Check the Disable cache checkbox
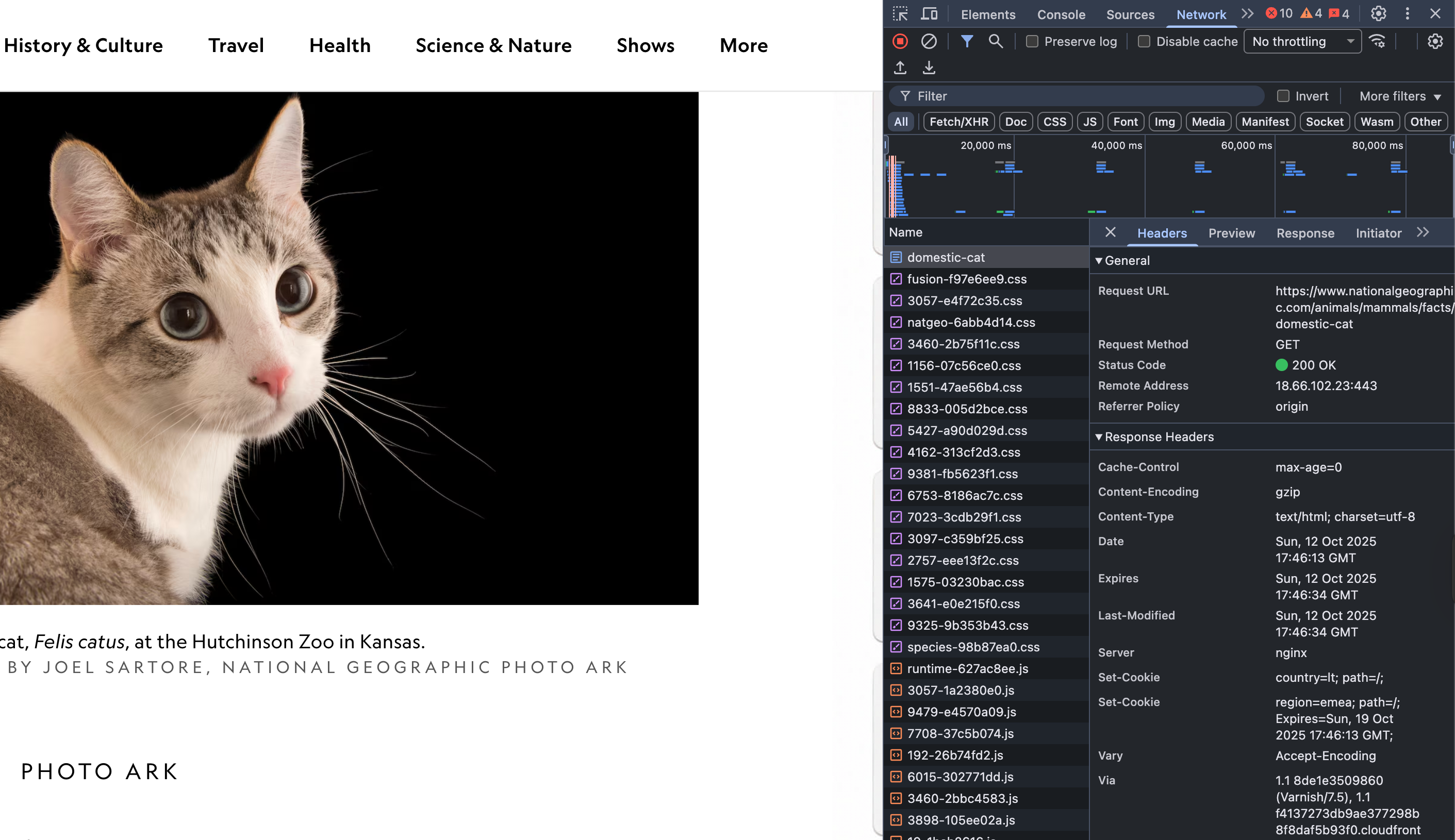Viewport: 1455px width, 840px height. tap(1144, 42)
